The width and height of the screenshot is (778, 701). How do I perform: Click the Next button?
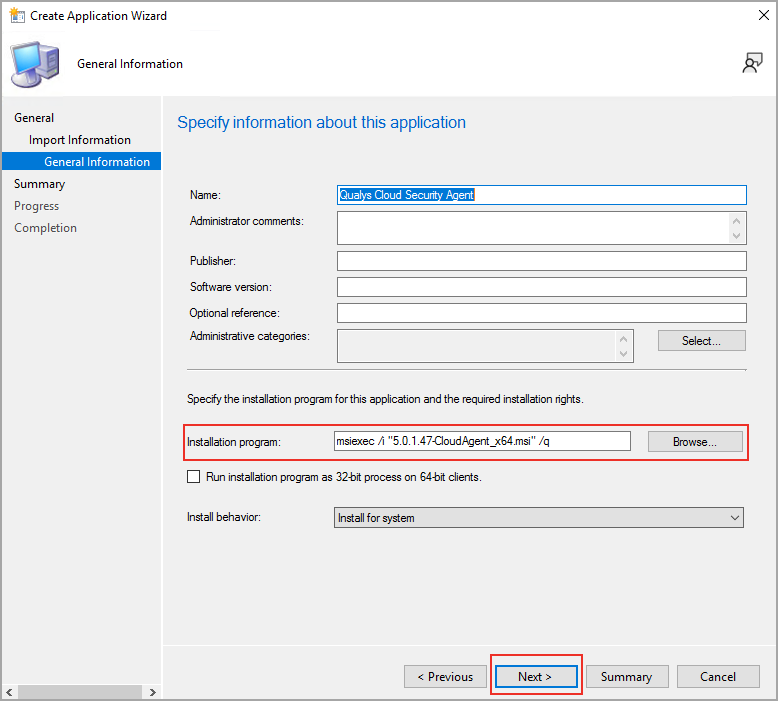(x=536, y=676)
